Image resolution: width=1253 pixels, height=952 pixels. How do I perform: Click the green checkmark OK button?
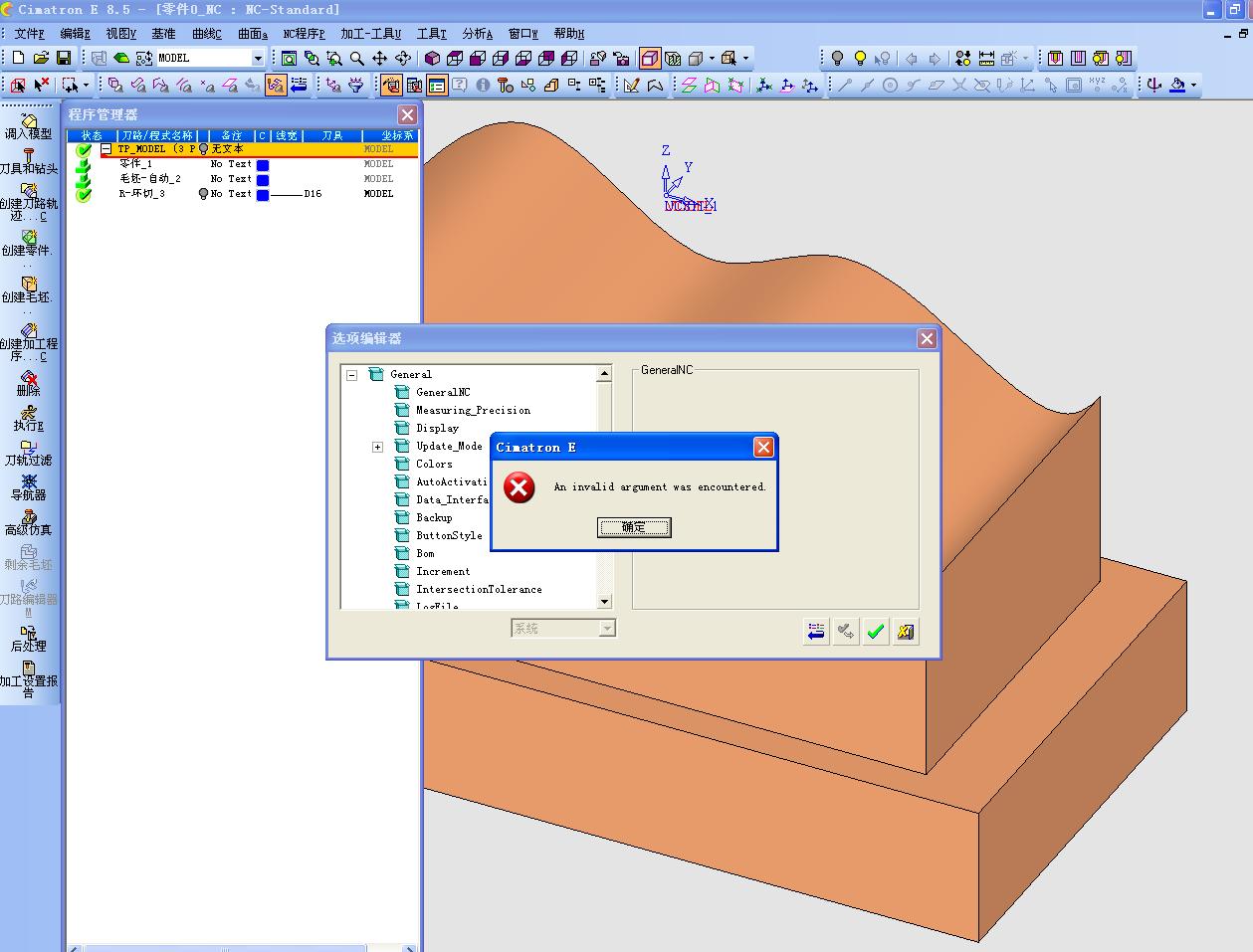[x=876, y=631]
